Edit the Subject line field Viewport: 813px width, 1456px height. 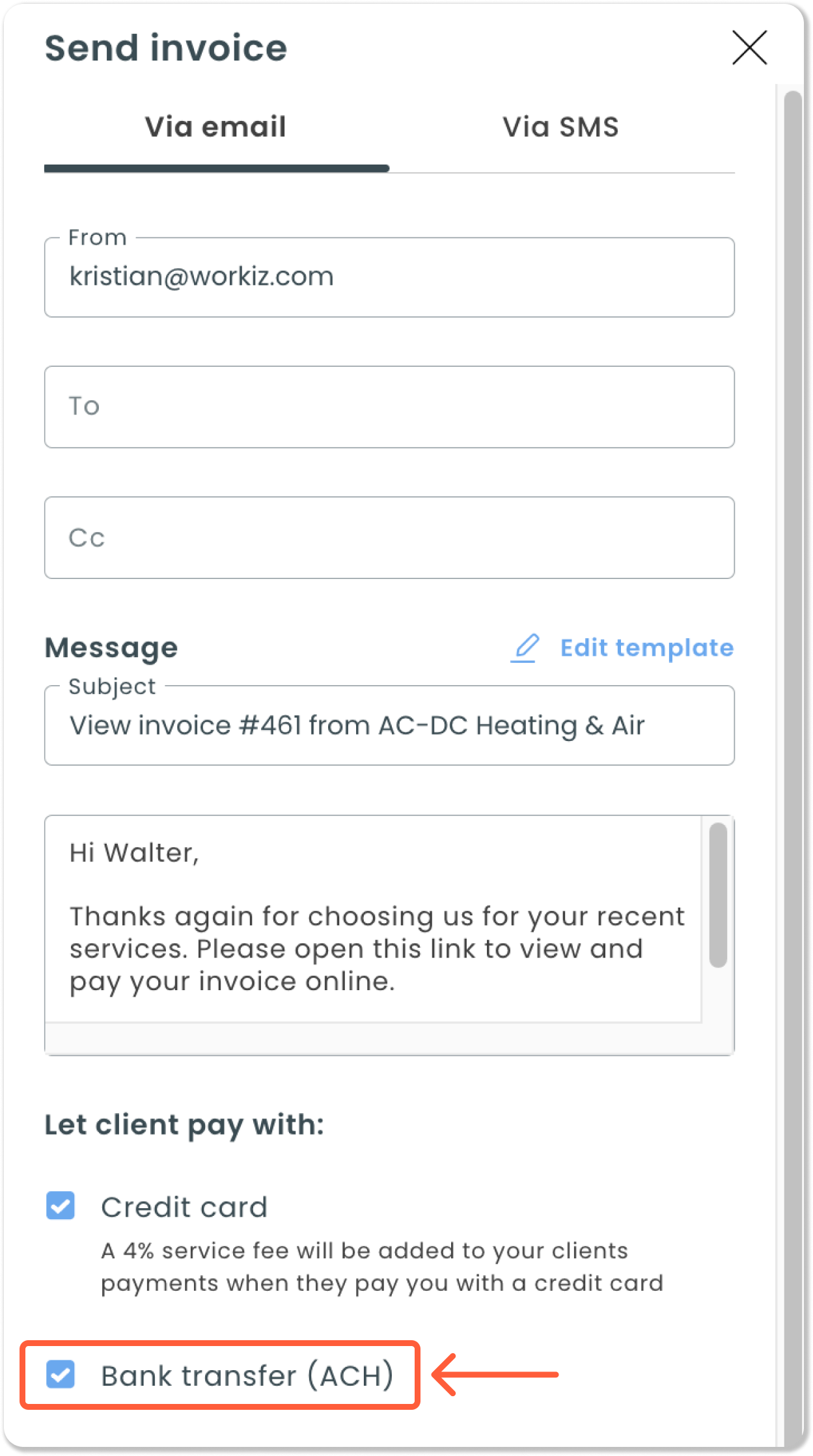(x=389, y=725)
